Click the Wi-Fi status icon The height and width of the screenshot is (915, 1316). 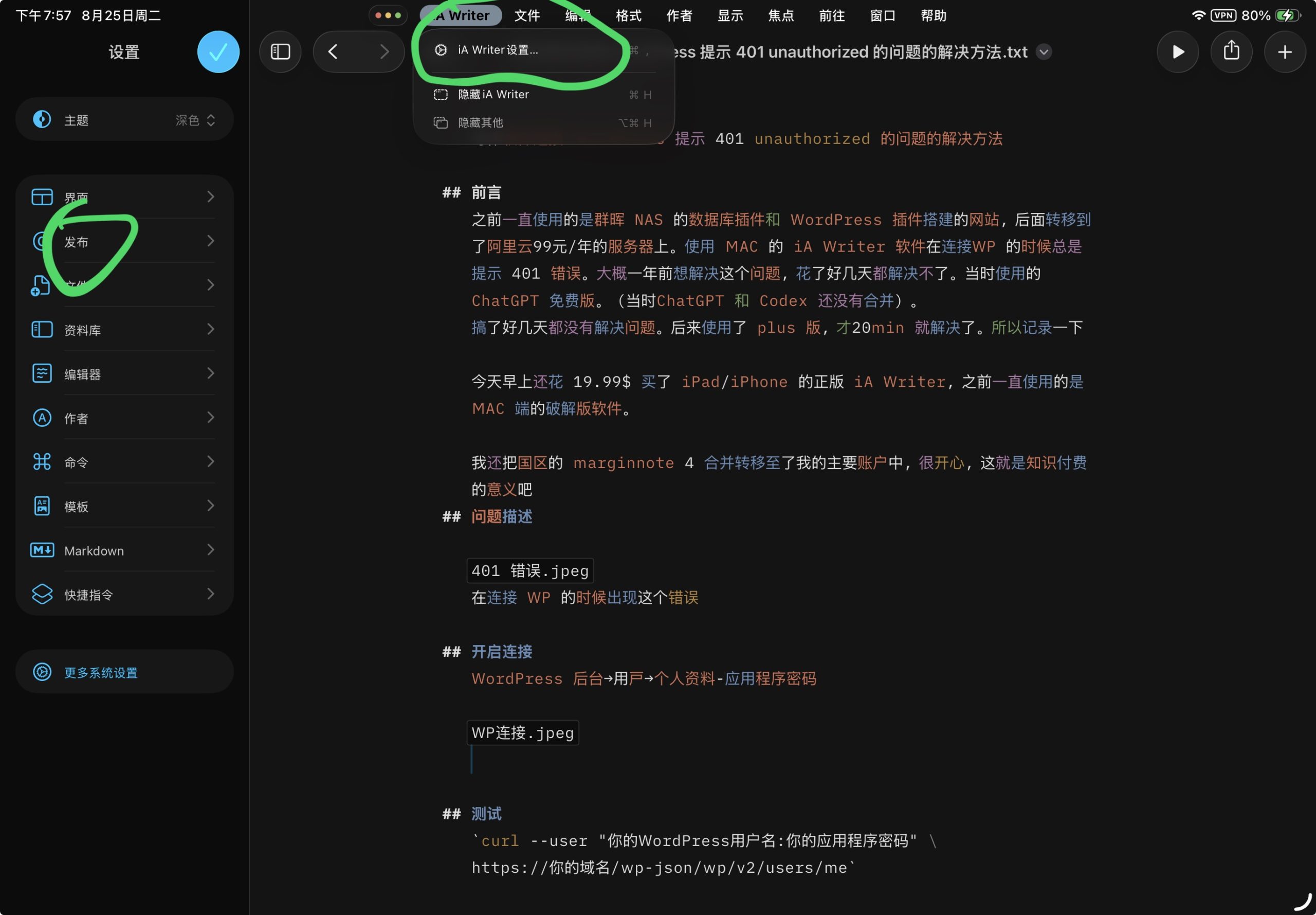click(1199, 15)
